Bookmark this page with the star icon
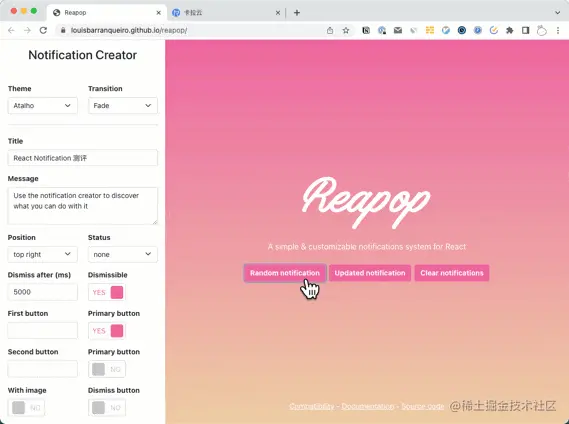569x424 pixels. 346,30
